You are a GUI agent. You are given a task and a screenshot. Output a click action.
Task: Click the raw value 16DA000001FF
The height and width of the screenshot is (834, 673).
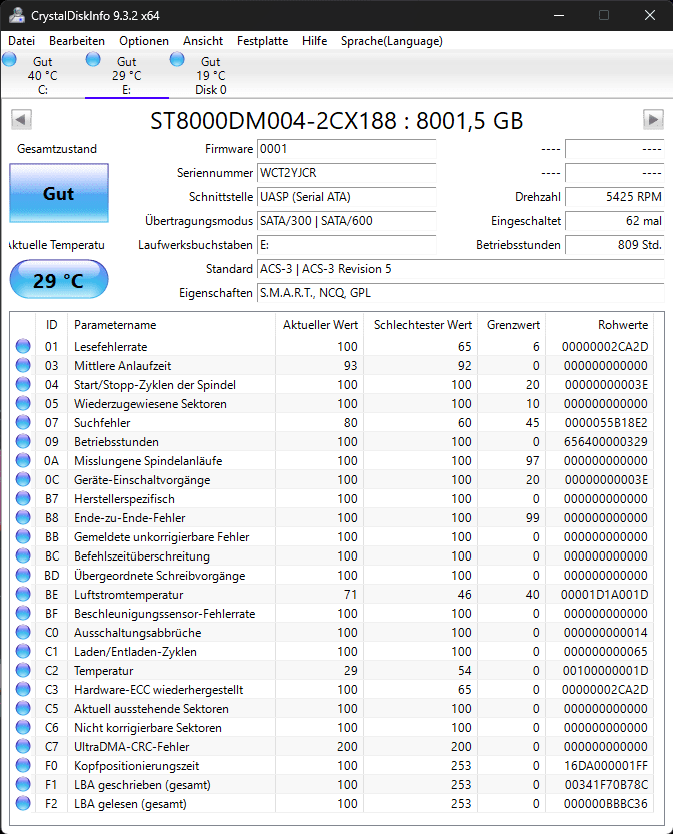(x=606, y=766)
